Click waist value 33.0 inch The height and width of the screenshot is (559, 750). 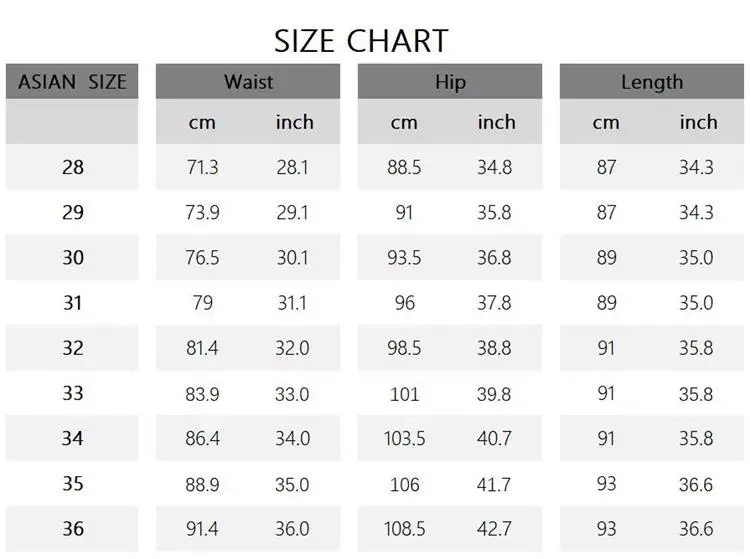point(292,394)
